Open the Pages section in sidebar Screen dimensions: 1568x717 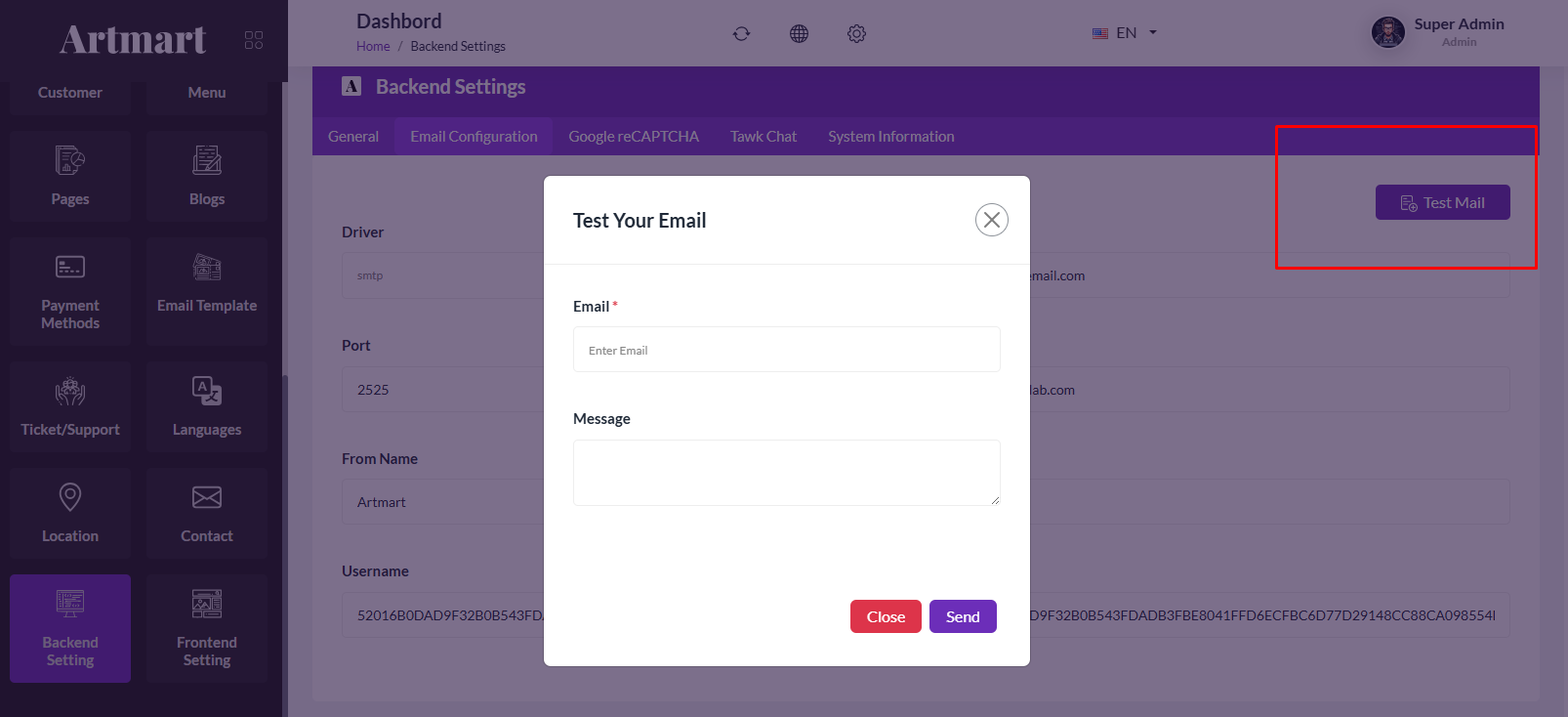[x=70, y=176]
